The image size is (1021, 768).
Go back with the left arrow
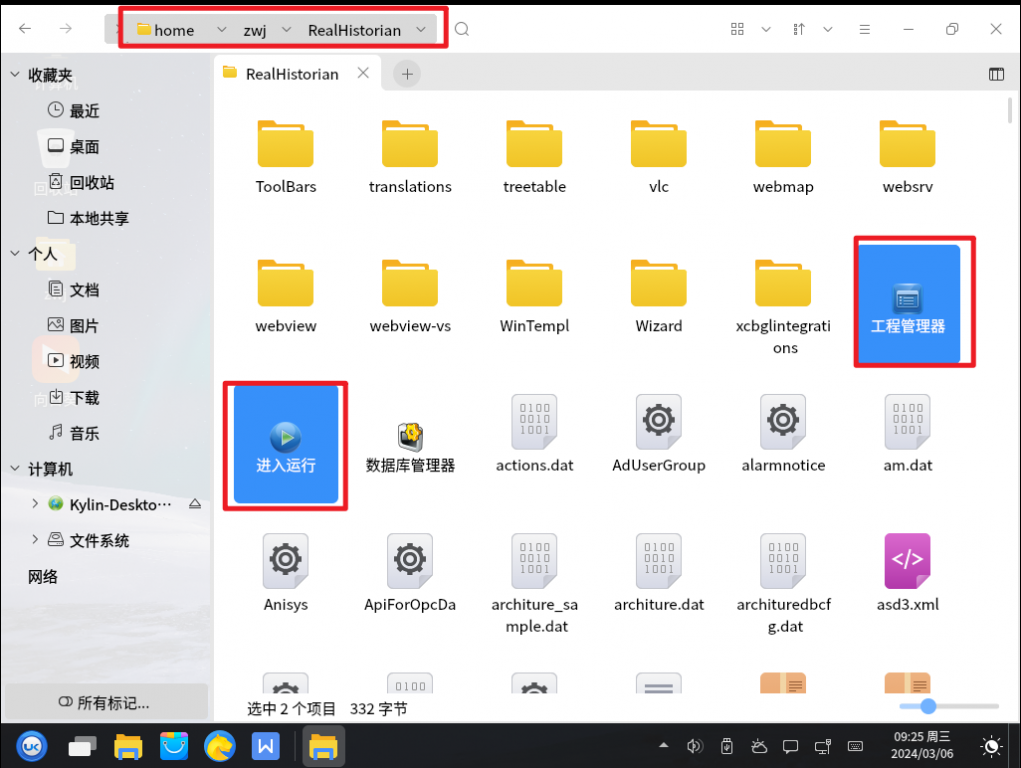(x=25, y=29)
